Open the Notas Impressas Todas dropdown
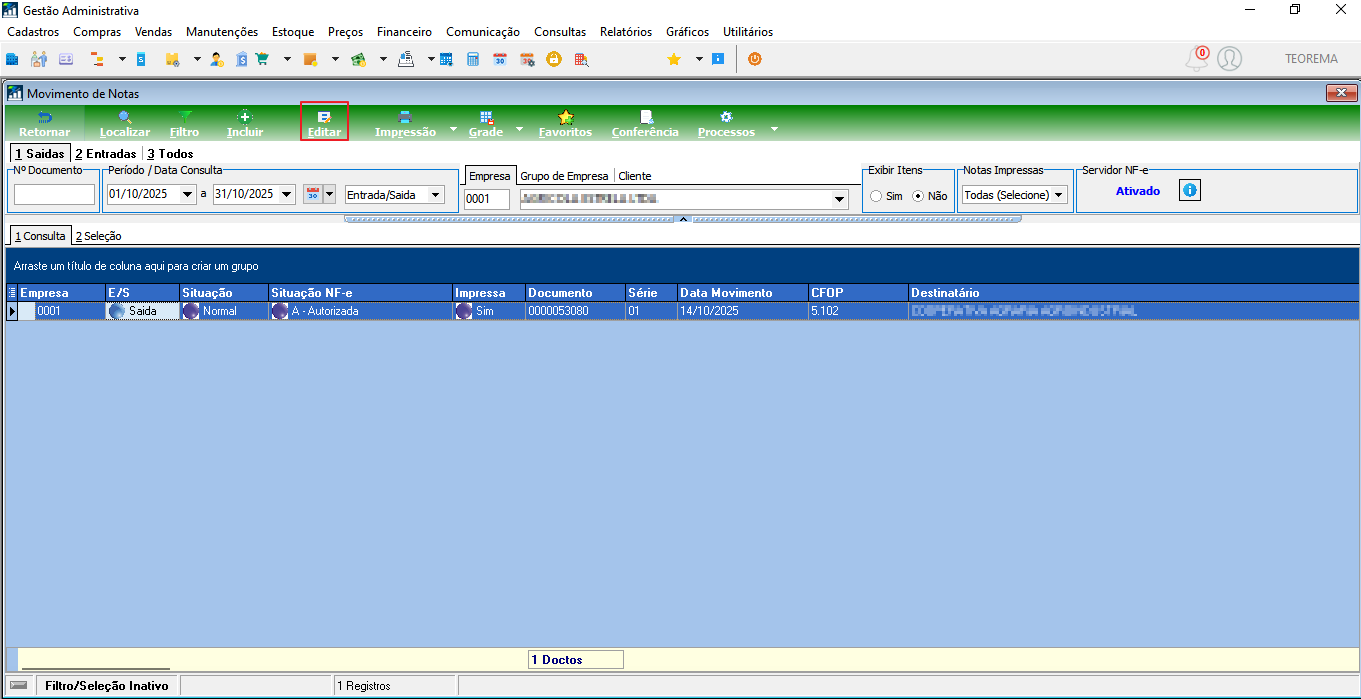 (x=1014, y=195)
